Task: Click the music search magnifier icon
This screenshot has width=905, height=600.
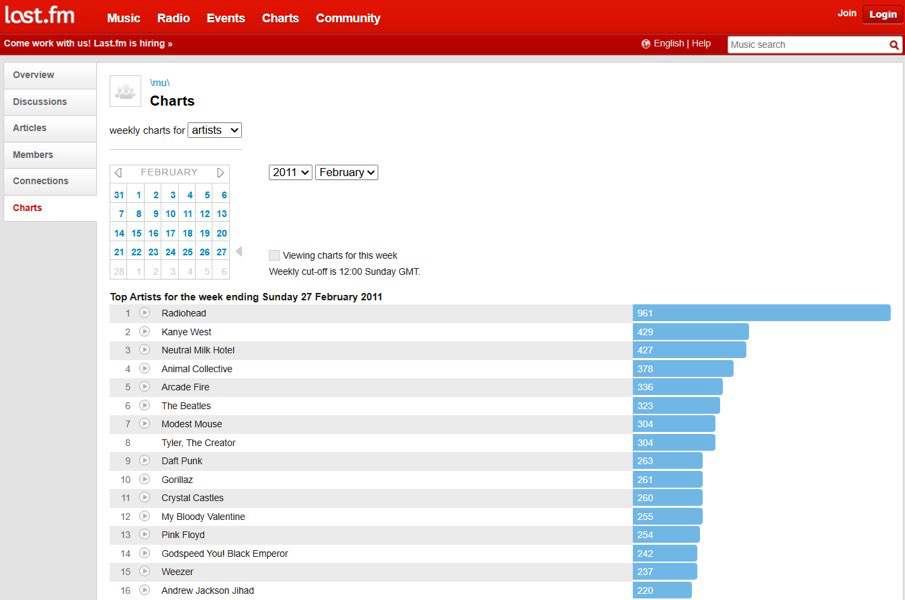Action: click(x=893, y=44)
